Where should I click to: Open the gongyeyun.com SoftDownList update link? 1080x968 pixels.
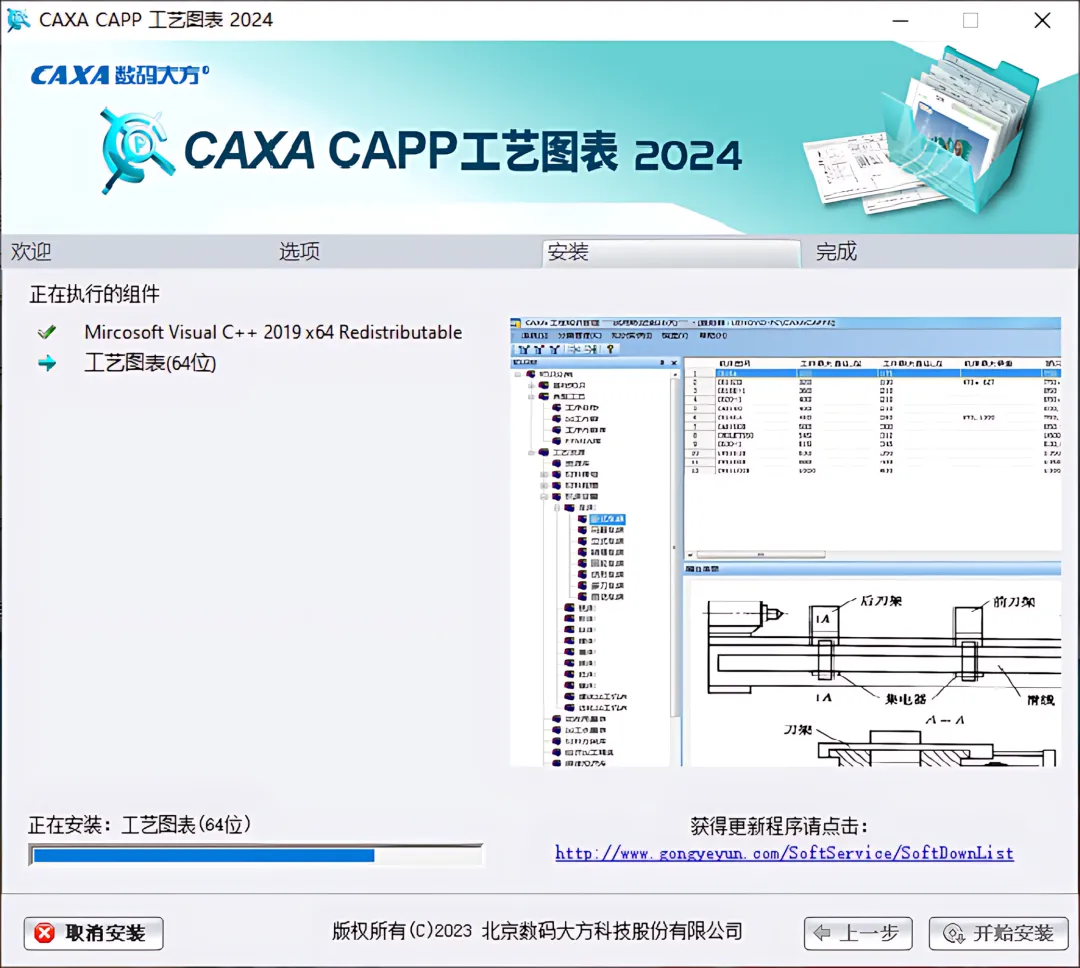click(785, 853)
